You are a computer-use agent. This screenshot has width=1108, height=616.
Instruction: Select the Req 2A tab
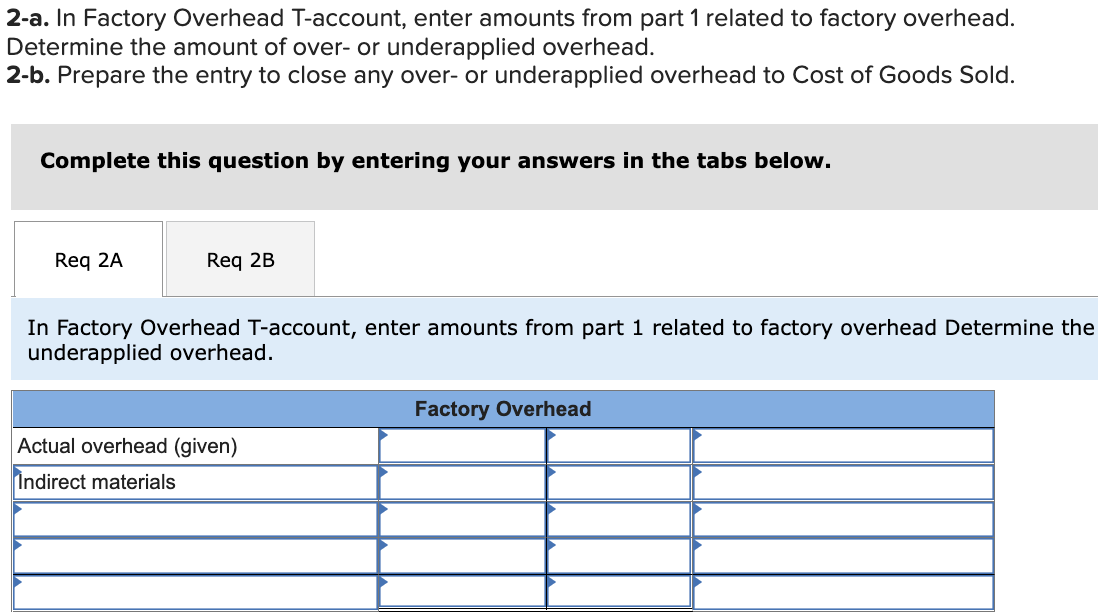click(88, 259)
